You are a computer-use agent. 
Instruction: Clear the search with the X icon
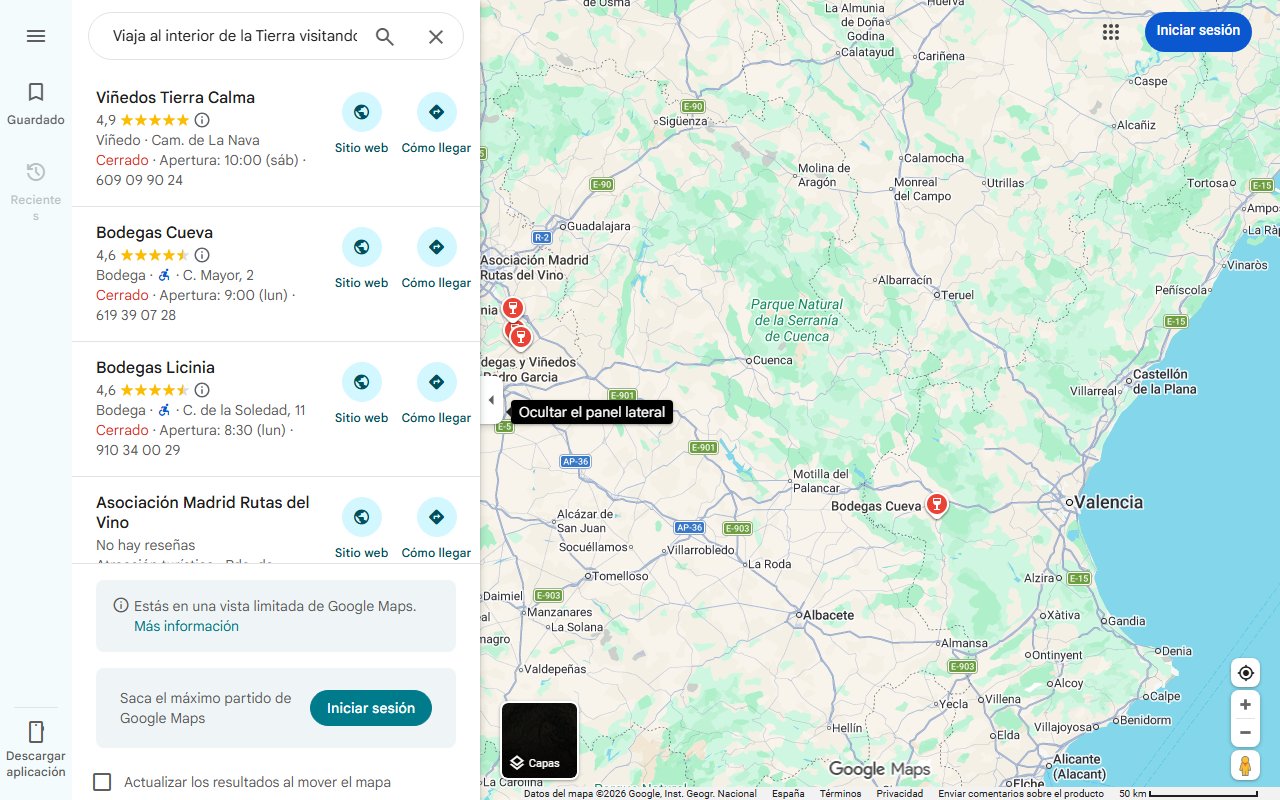pos(436,37)
